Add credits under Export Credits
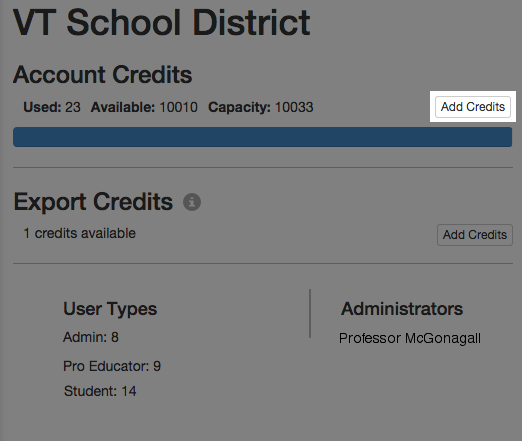The width and height of the screenshot is (522, 441). pyautogui.click(x=475, y=235)
